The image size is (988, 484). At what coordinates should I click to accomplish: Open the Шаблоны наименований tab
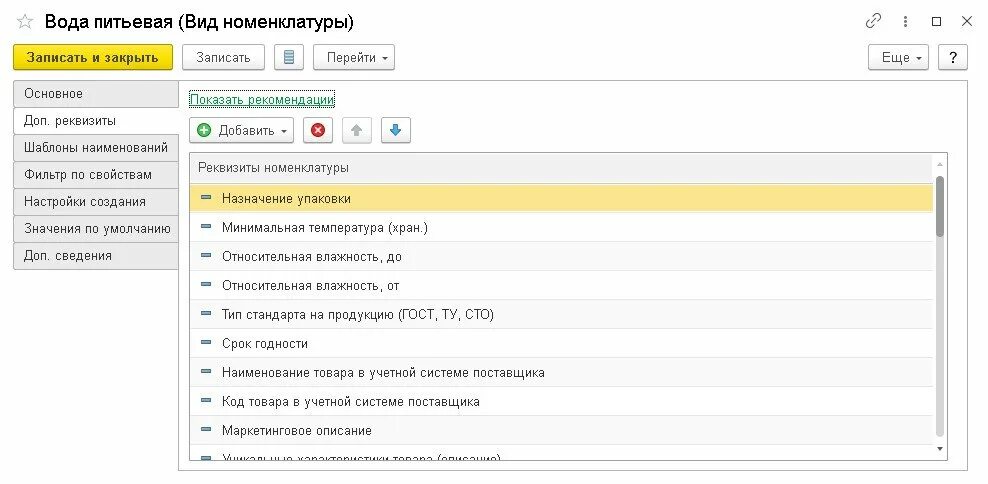(x=96, y=147)
